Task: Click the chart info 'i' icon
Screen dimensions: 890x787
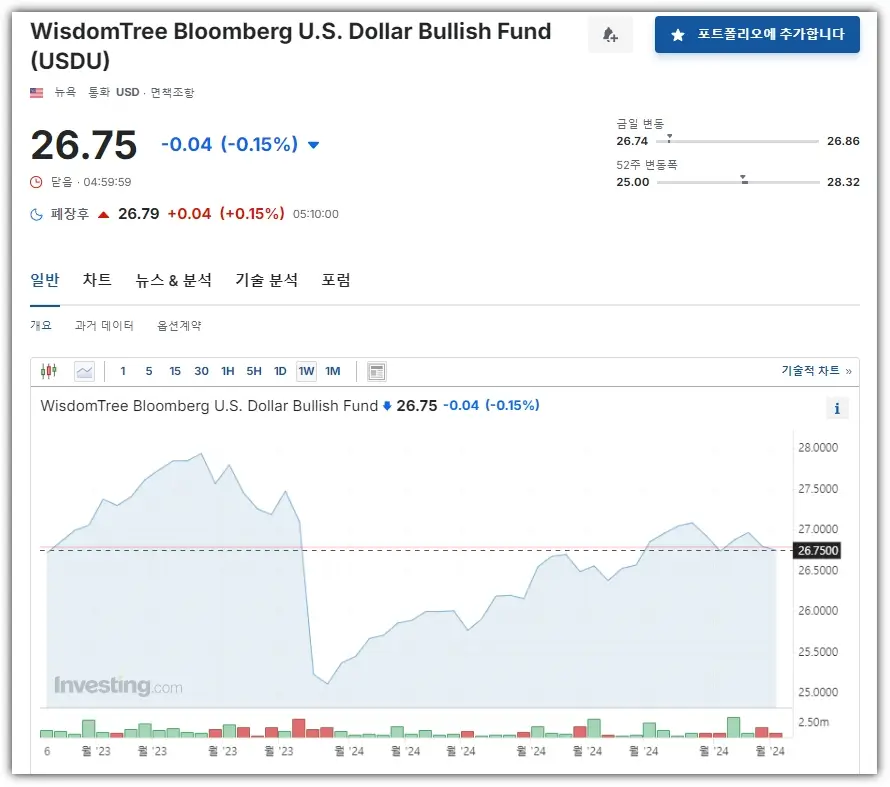Action: 837,408
